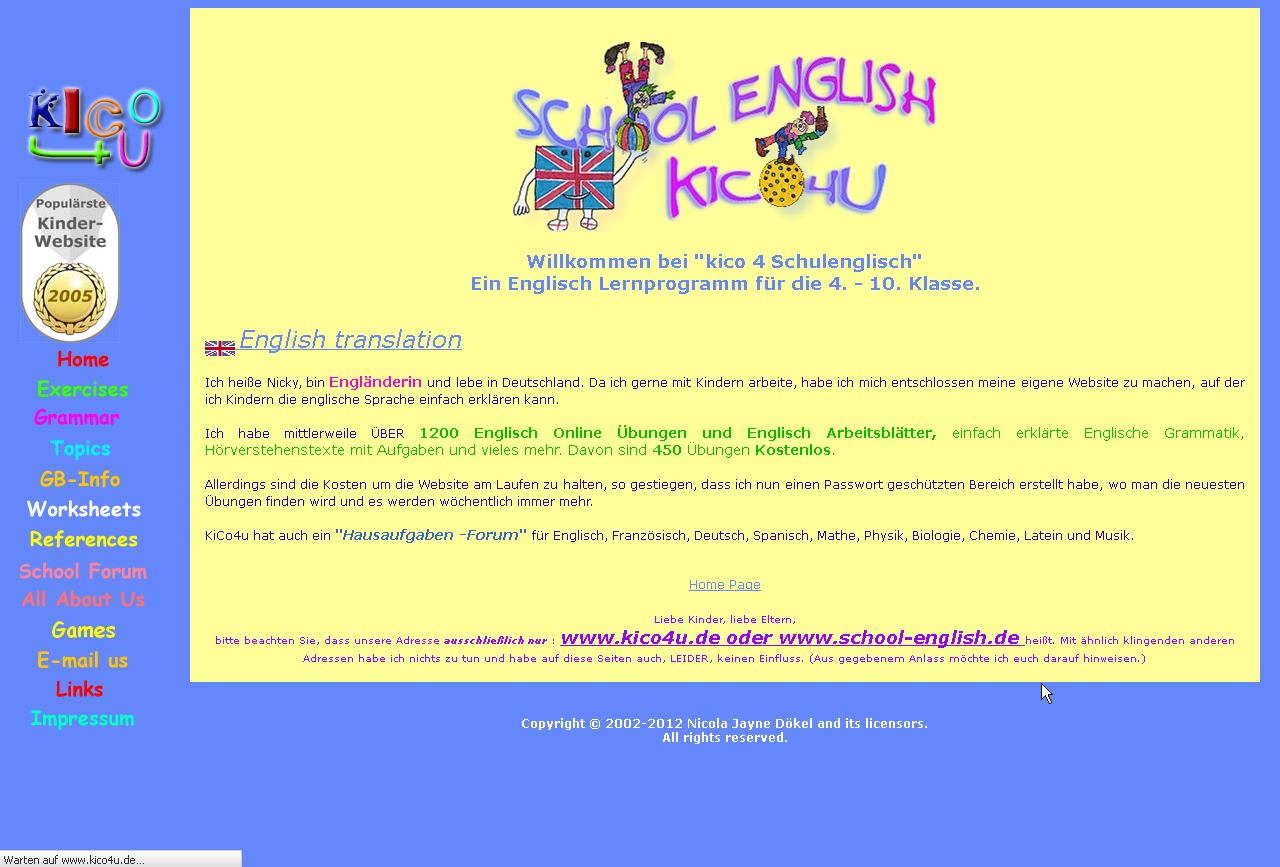Open the Home menu item

(x=83, y=359)
